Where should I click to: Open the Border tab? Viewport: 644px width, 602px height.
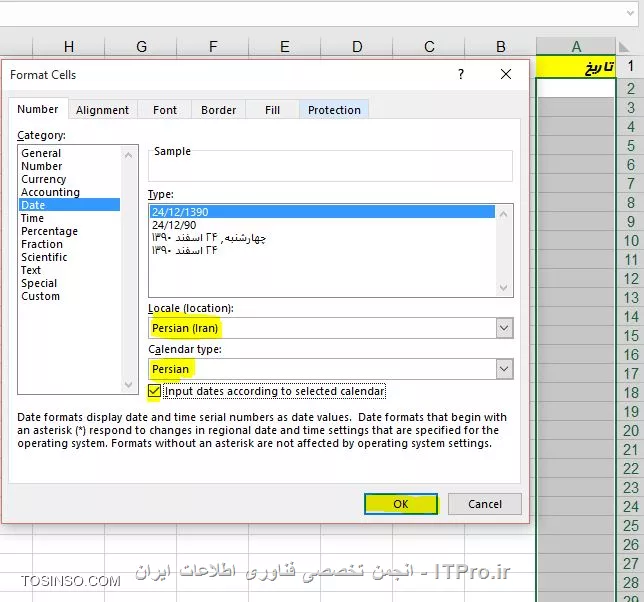click(x=218, y=110)
